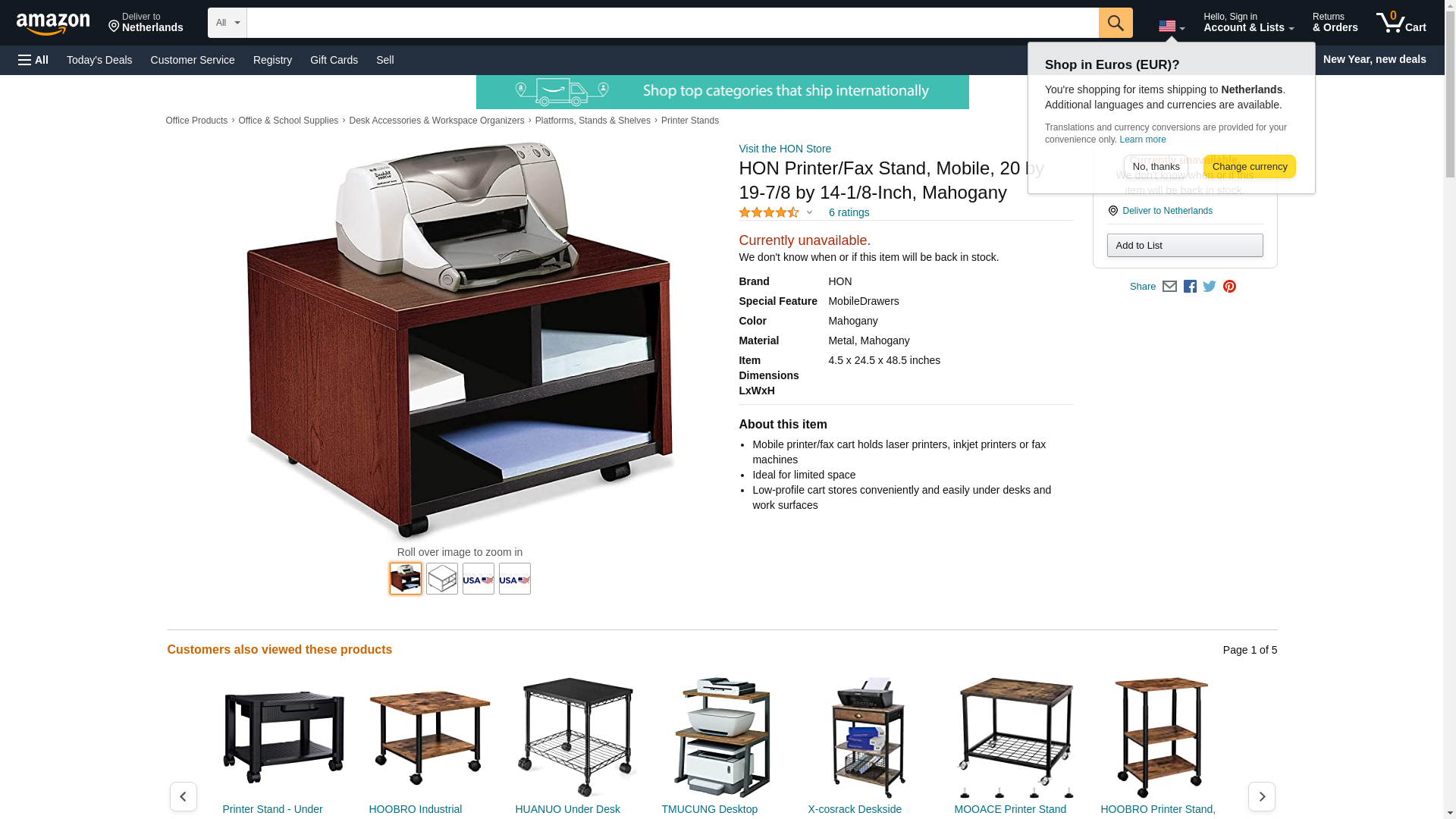Open the All hamburger menu

(33, 60)
